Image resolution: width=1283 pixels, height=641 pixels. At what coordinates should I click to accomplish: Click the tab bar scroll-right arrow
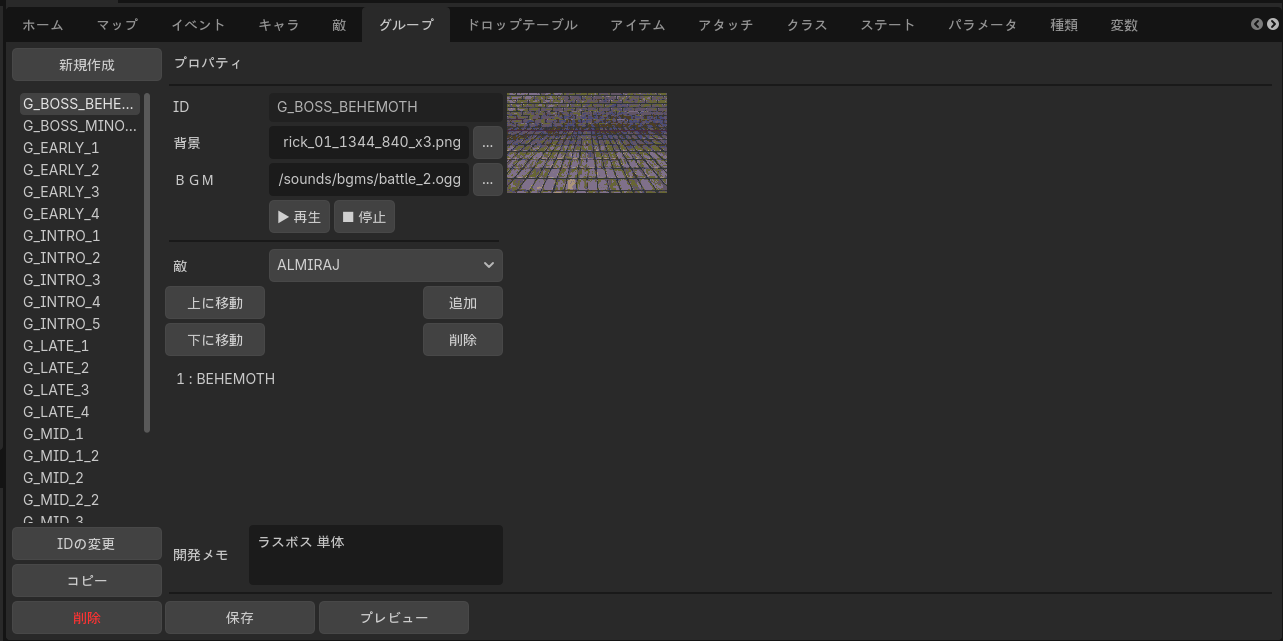click(x=1271, y=24)
